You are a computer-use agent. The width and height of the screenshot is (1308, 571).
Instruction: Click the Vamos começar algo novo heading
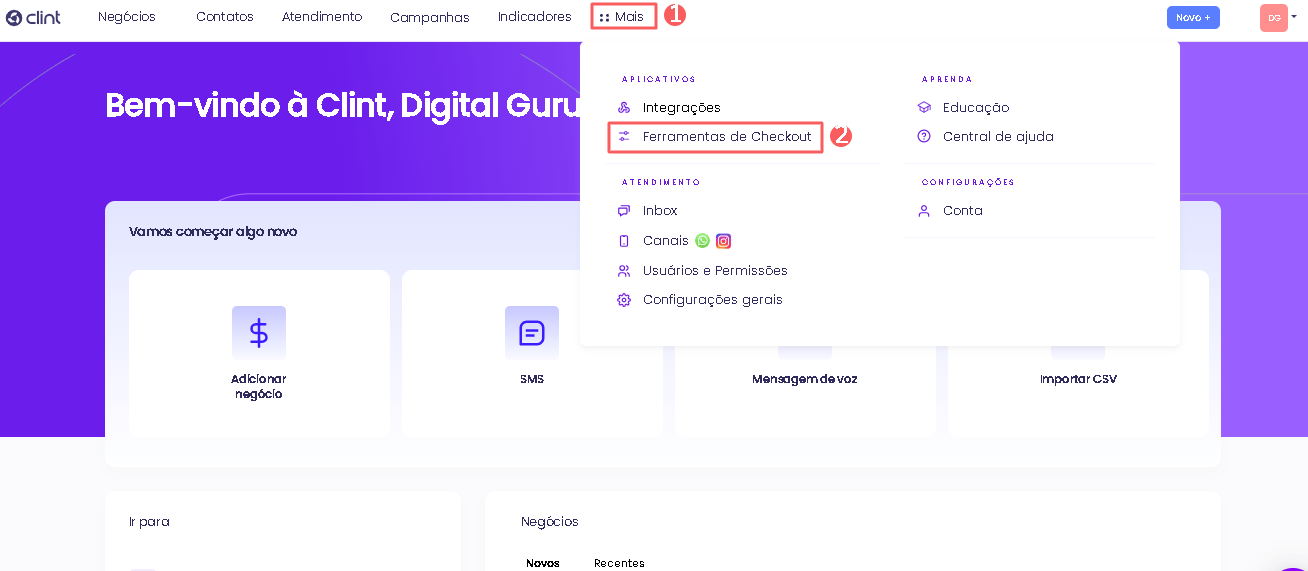213,232
